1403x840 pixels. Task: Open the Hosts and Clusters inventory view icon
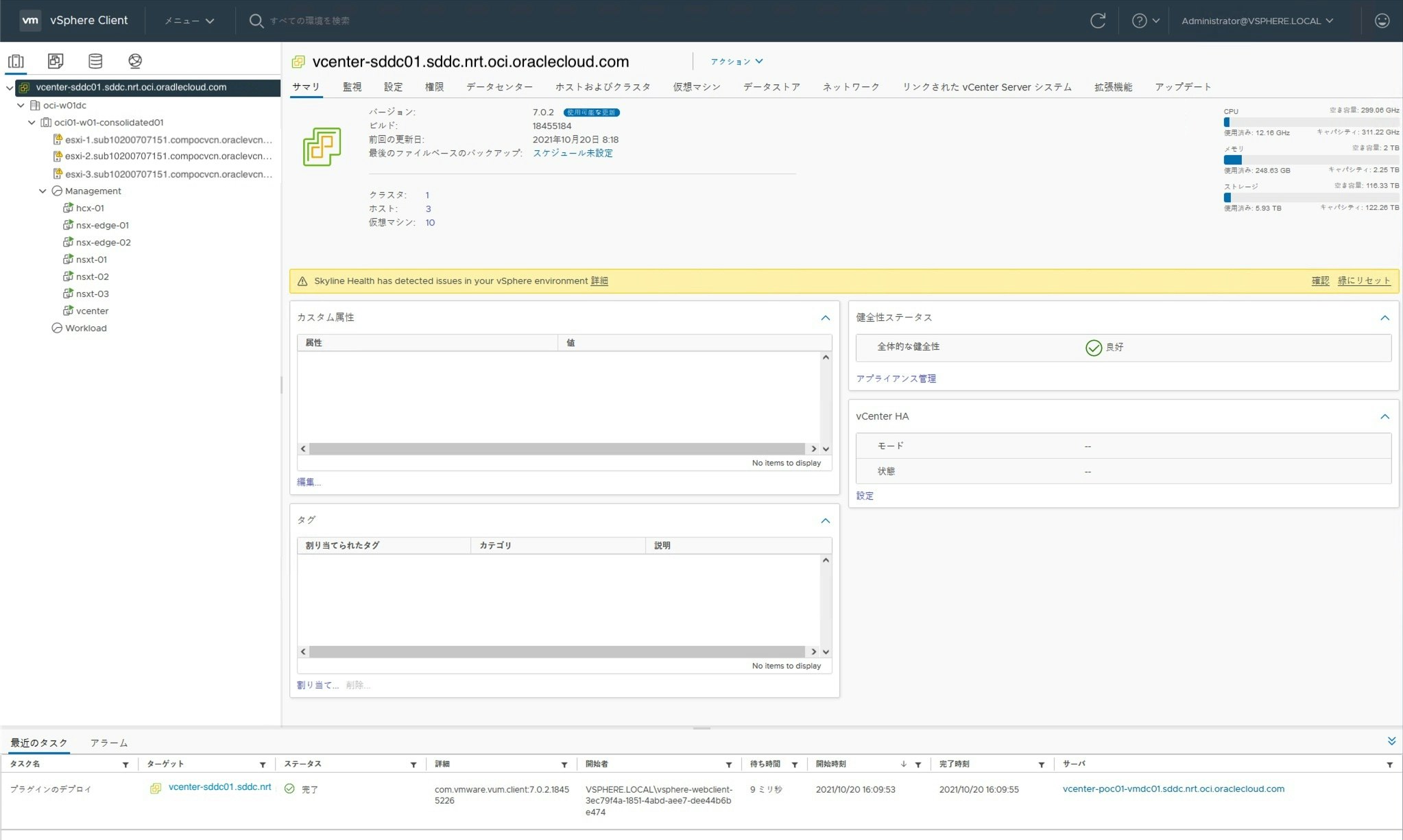[16, 61]
